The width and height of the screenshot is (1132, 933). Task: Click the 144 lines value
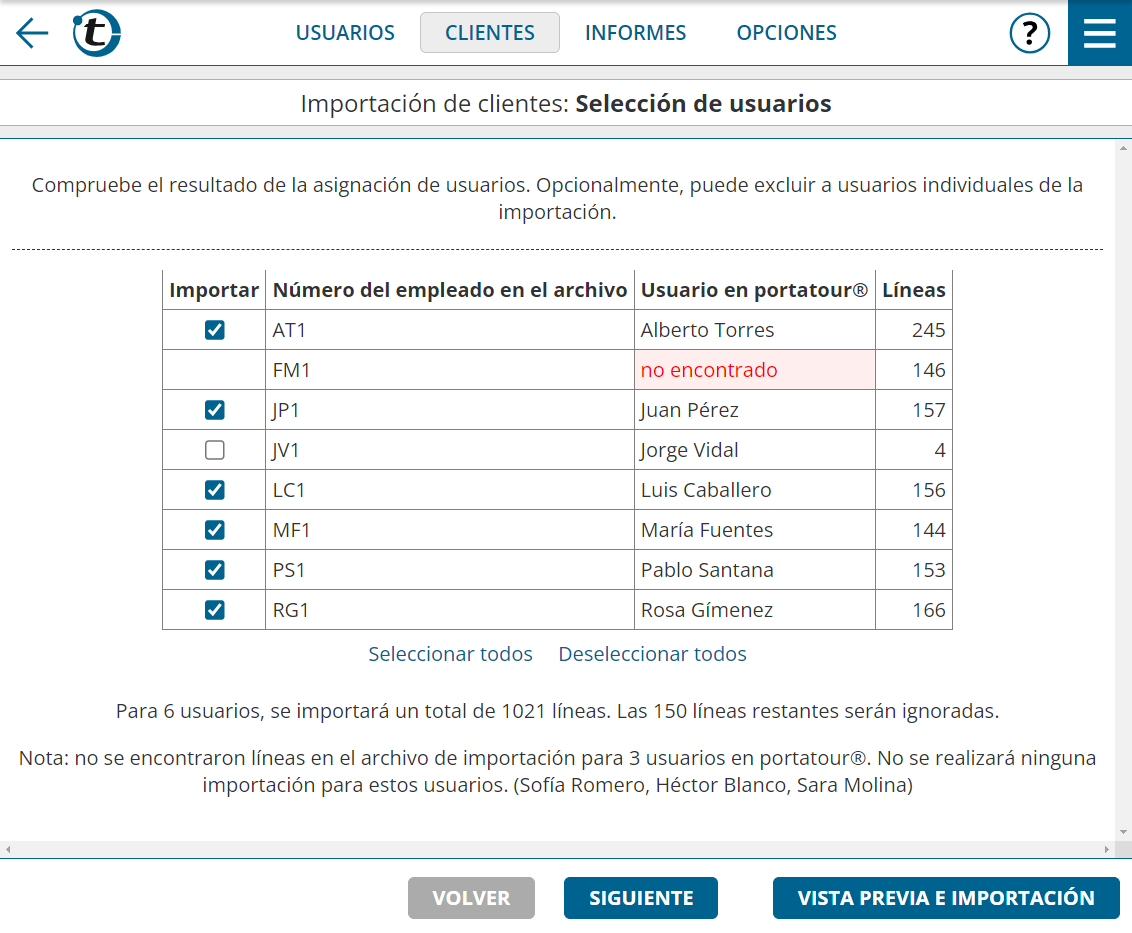[928, 530]
